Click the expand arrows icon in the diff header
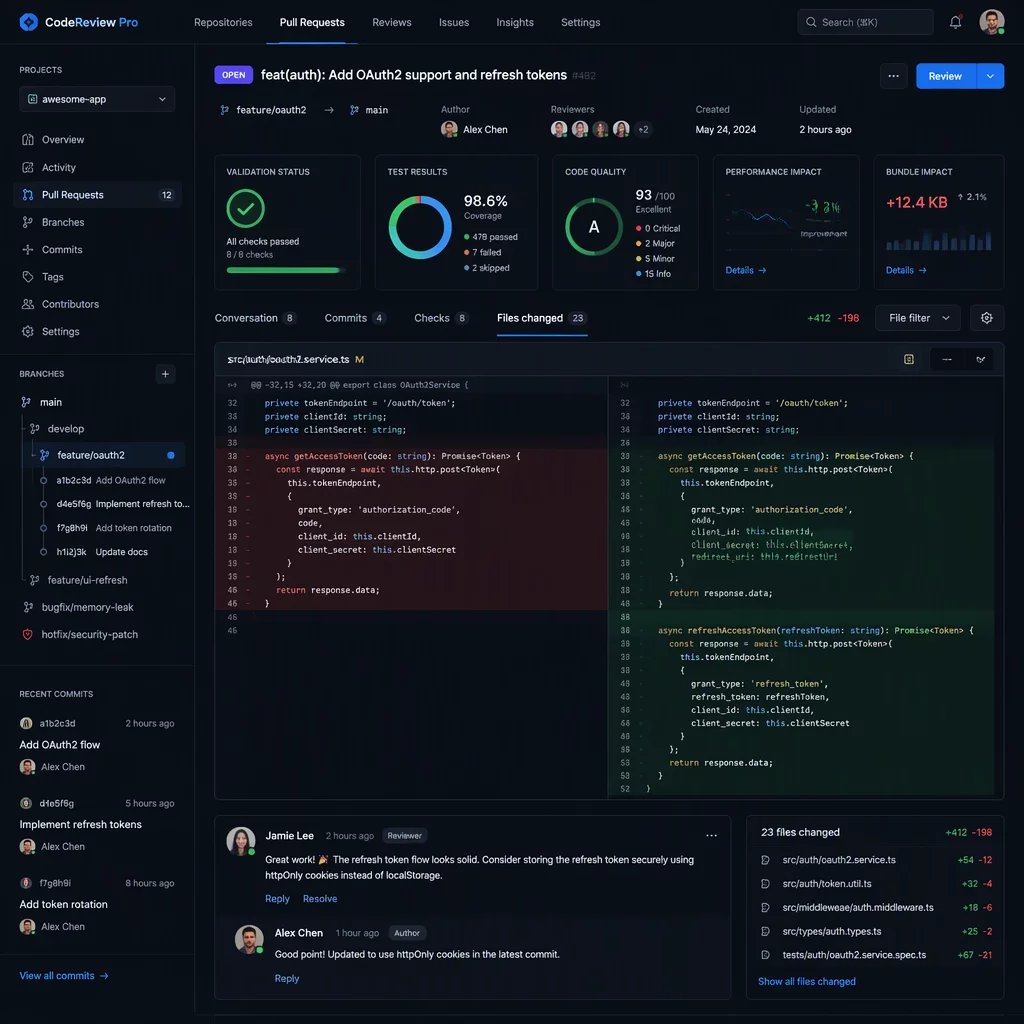 980,359
